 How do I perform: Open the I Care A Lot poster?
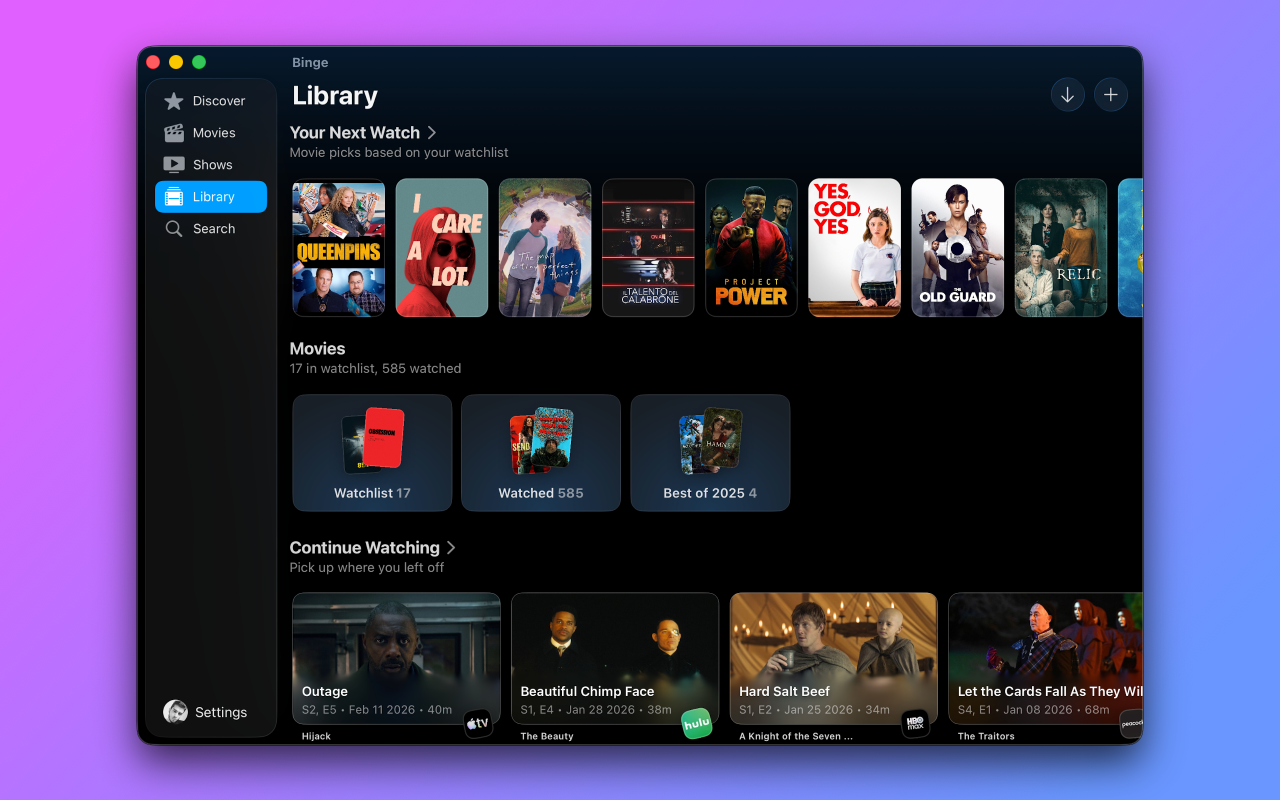coord(442,248)
